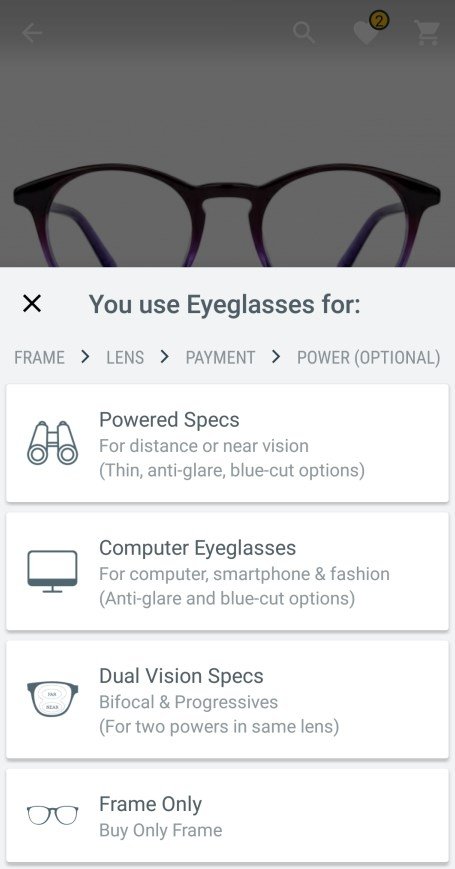Viewport: 455px width, 869px height.
Task: Open the shopping cart icon
Action: point(427,33)
